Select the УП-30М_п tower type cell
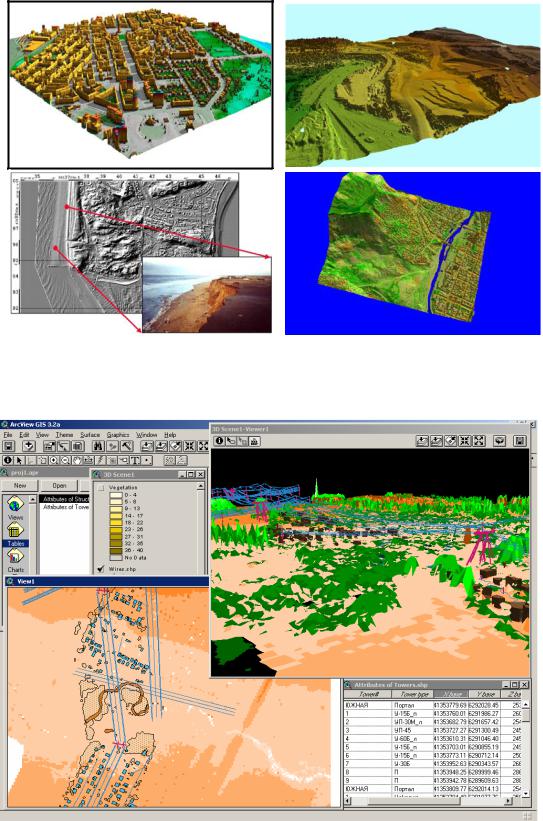543x821 pixels. point(412,722)
